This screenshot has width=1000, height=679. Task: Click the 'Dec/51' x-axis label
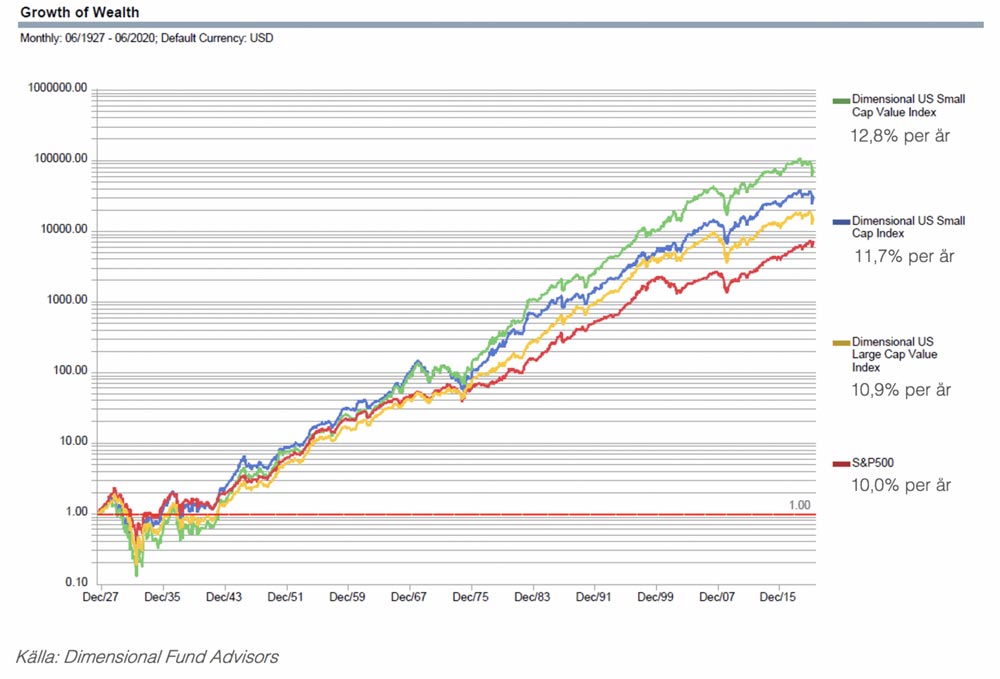(285, 597)
